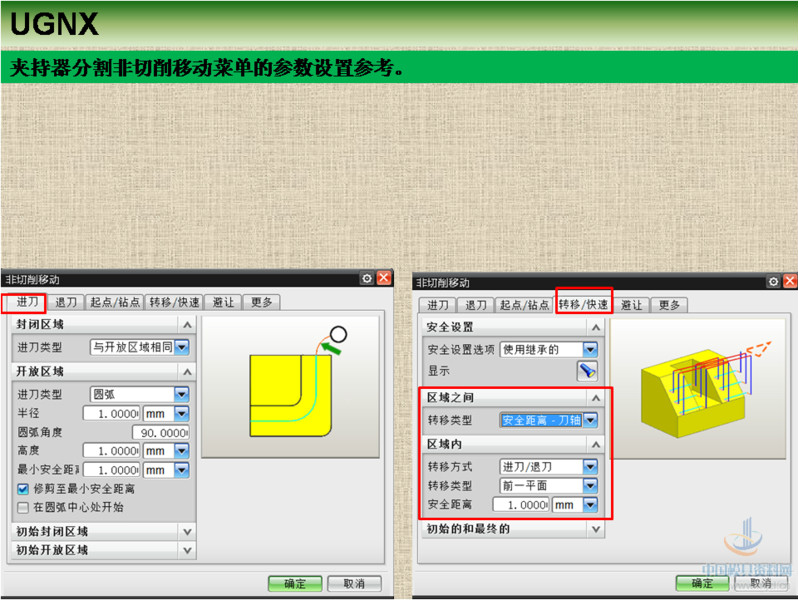Click the 圆弧角度 input field
The height and width of the screenshot is (600, 798).
[x=137, y=432]
